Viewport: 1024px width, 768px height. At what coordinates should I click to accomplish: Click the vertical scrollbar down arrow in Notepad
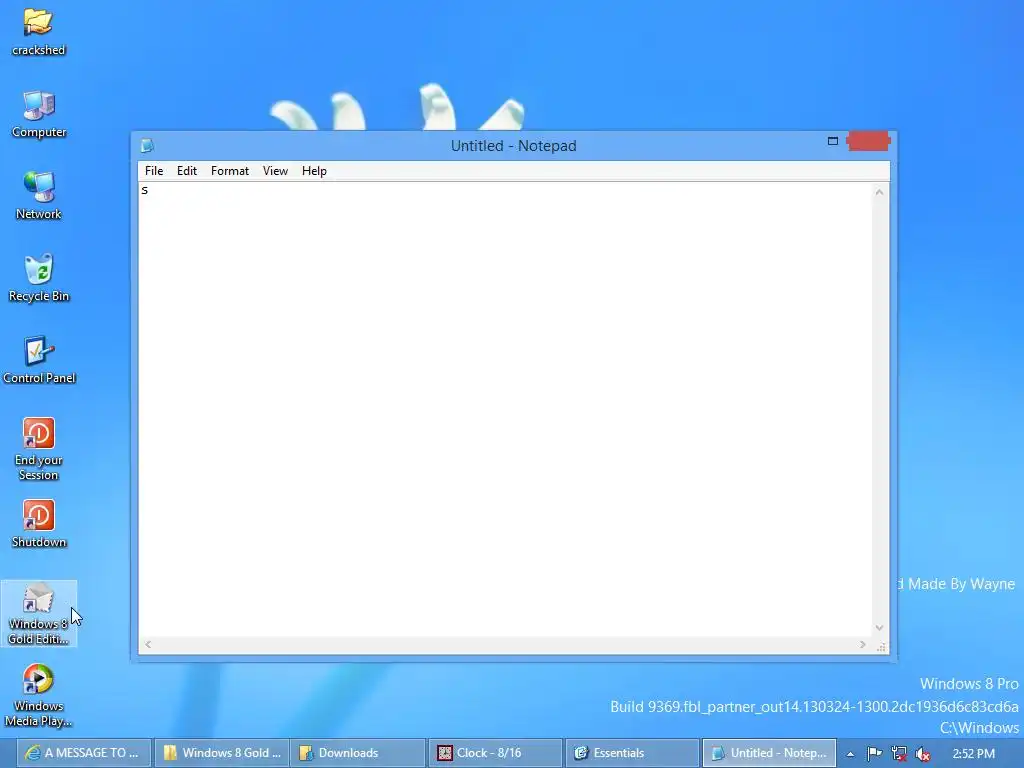point(880,628)
